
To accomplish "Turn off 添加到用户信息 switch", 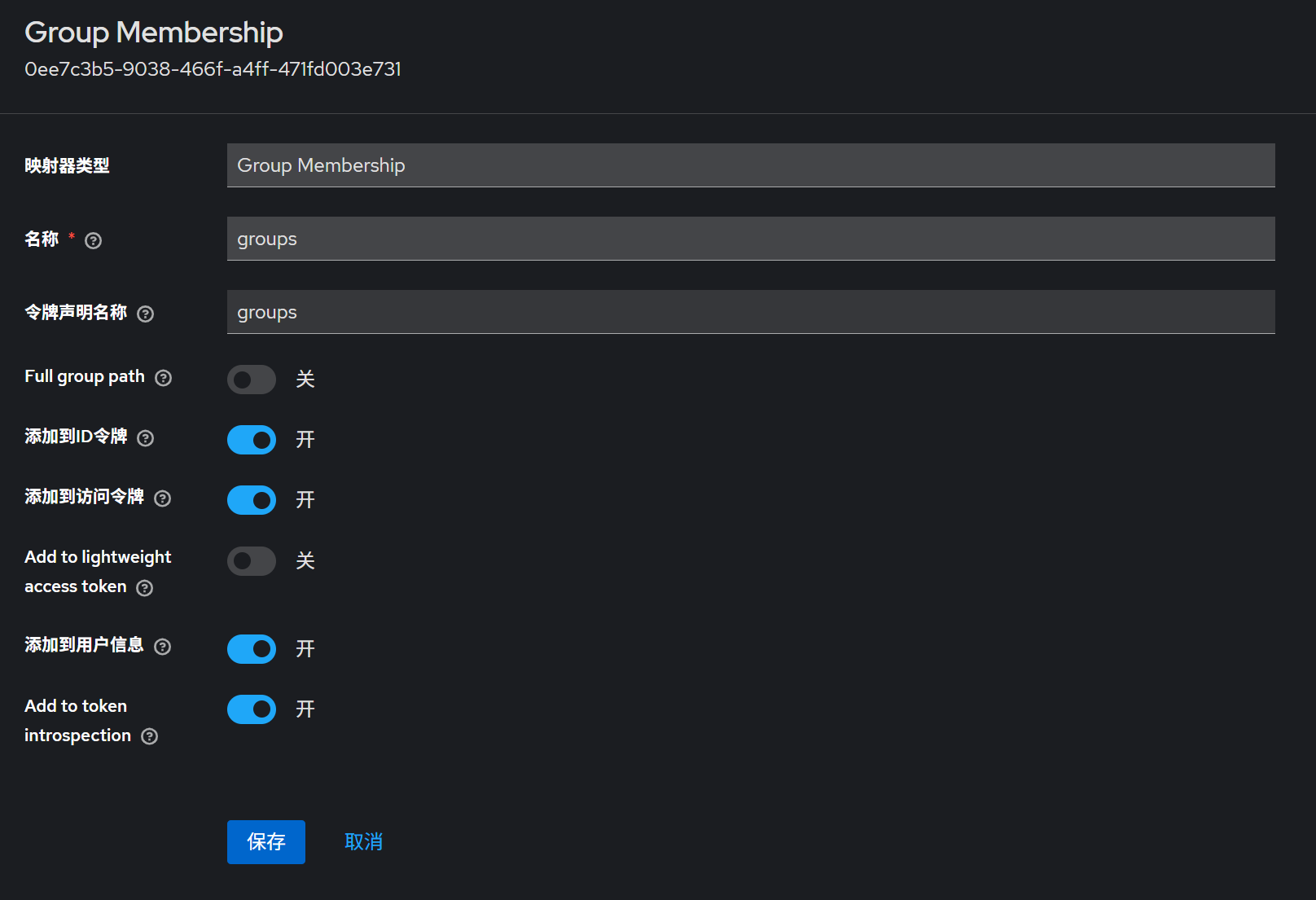I will coord(252,649).
